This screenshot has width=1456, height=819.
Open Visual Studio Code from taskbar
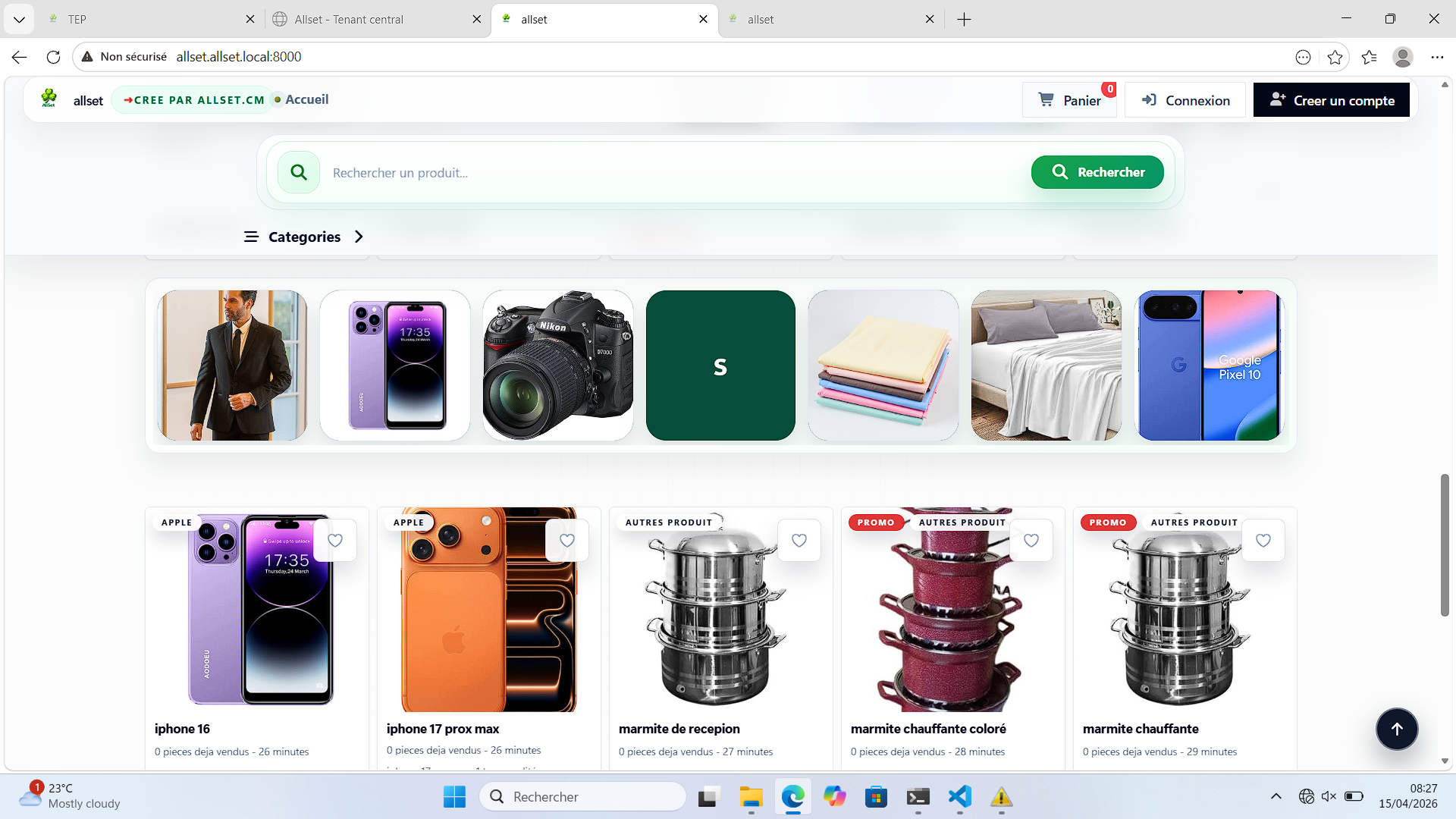pyautogui.click(x=960, y=797)
